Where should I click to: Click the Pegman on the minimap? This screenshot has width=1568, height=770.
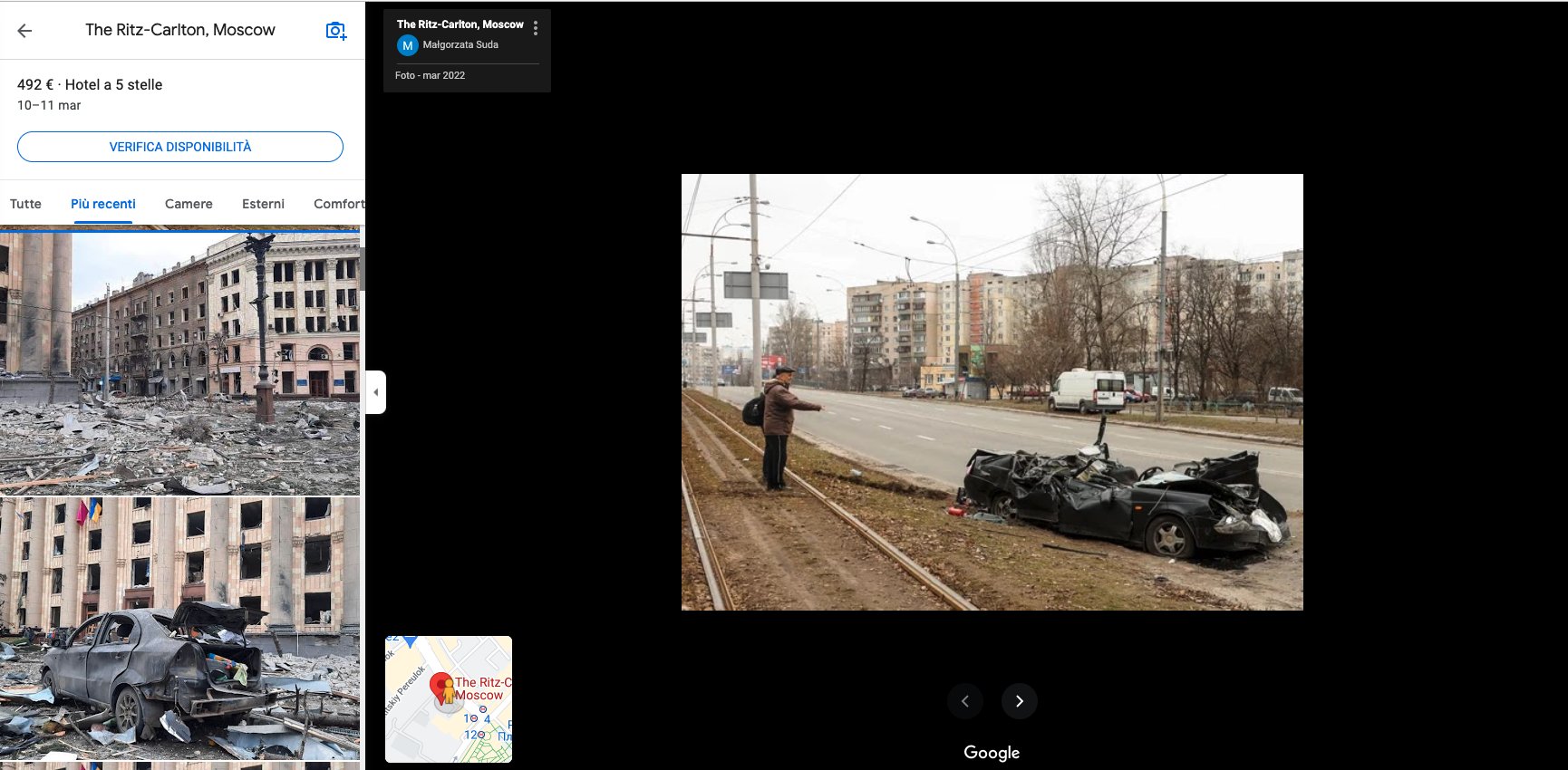point(448,692)
